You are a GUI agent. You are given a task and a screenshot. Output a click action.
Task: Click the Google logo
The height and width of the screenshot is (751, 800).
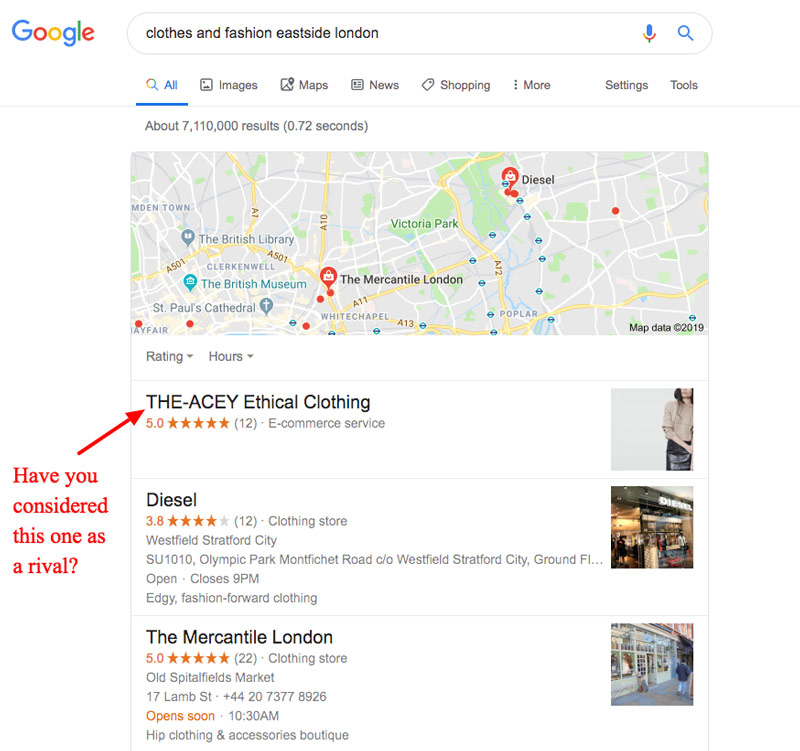click(53, 33)
